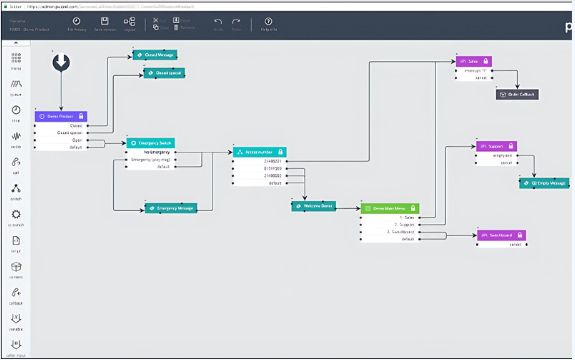Collapse the module sidebar with up chevron

16,43
